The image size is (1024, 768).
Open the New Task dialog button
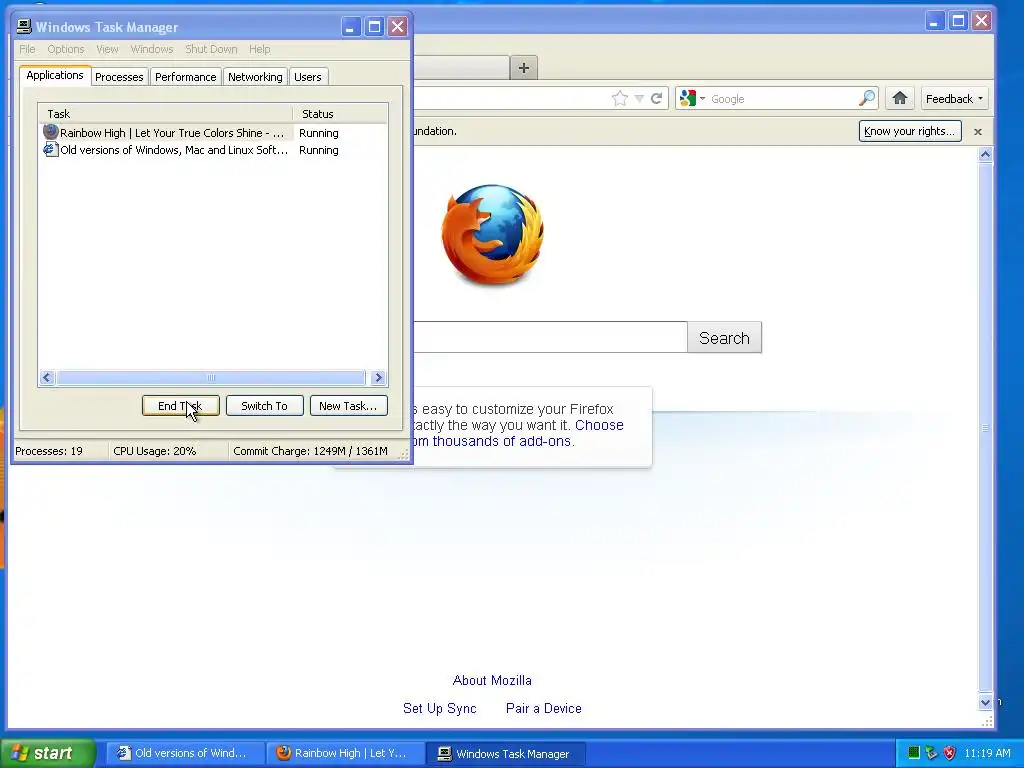point(348,406)
